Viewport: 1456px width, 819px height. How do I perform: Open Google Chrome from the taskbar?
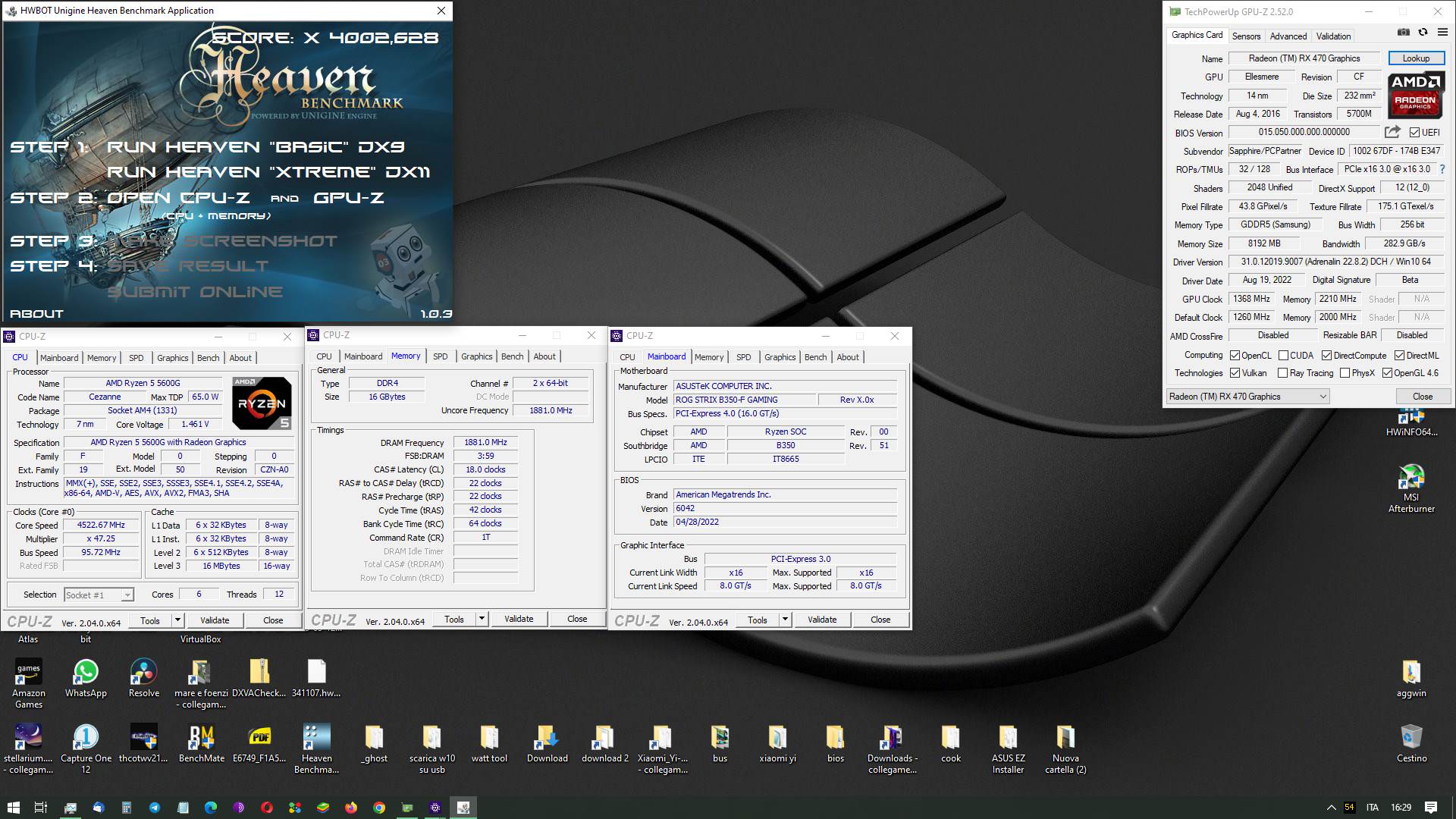click(379, 808)
